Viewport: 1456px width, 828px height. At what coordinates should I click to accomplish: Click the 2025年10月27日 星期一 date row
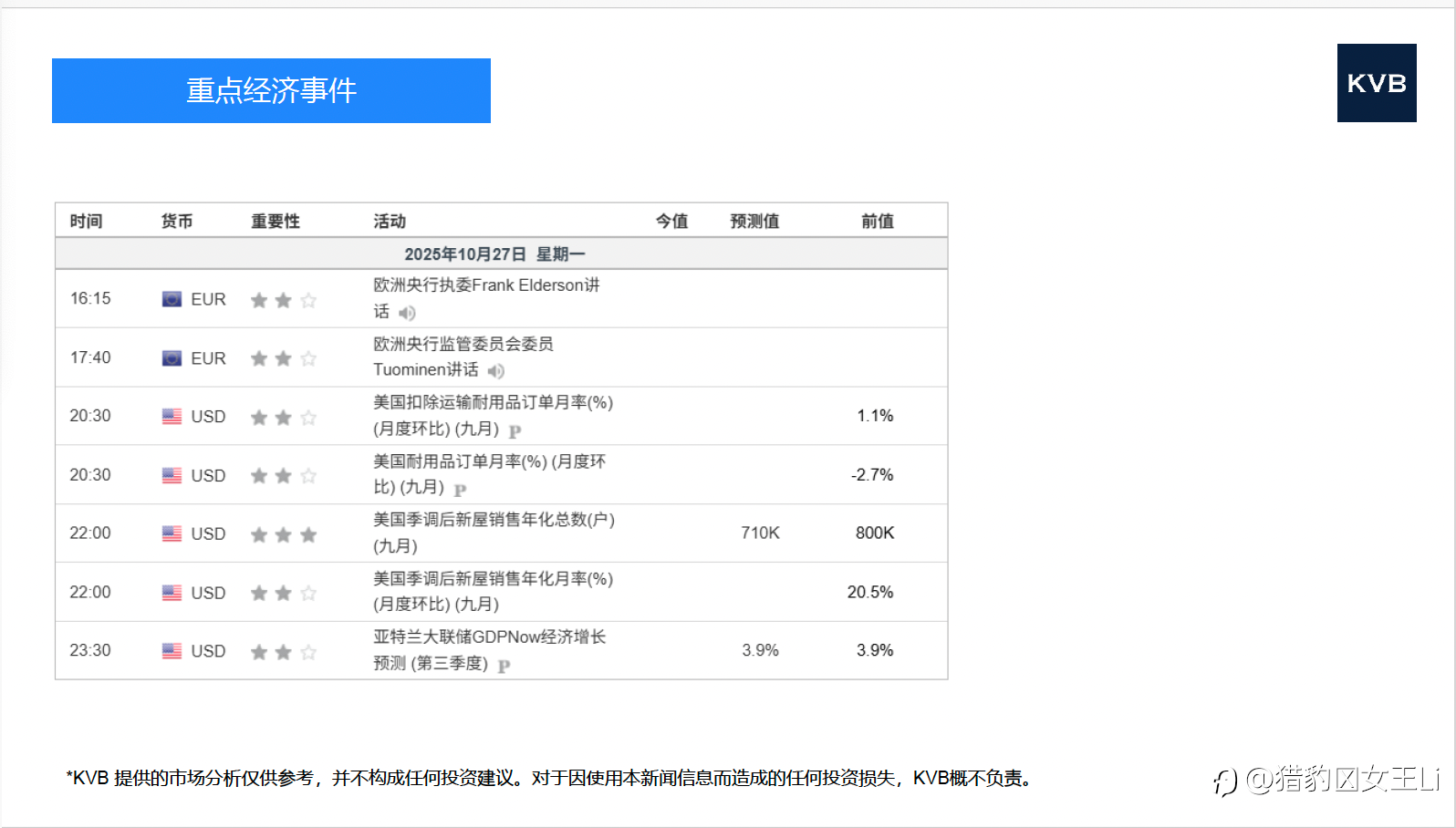tap(501, 254)
